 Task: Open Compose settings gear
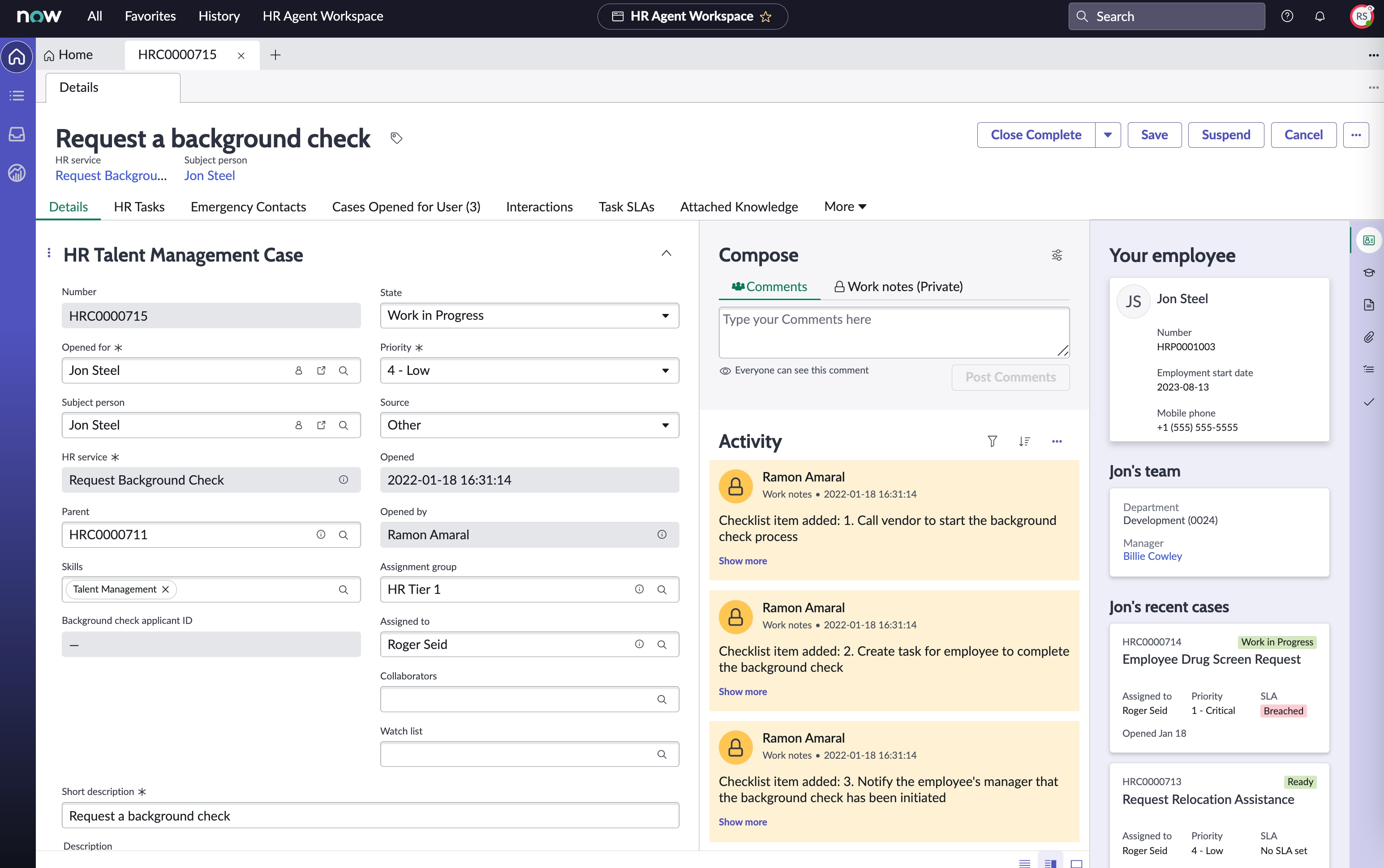coord(1057,255)
